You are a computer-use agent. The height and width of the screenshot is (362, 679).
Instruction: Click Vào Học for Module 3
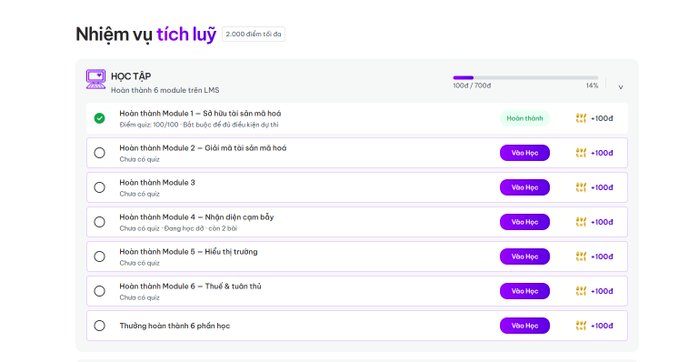pyautogui.click(x=525, y=187)
